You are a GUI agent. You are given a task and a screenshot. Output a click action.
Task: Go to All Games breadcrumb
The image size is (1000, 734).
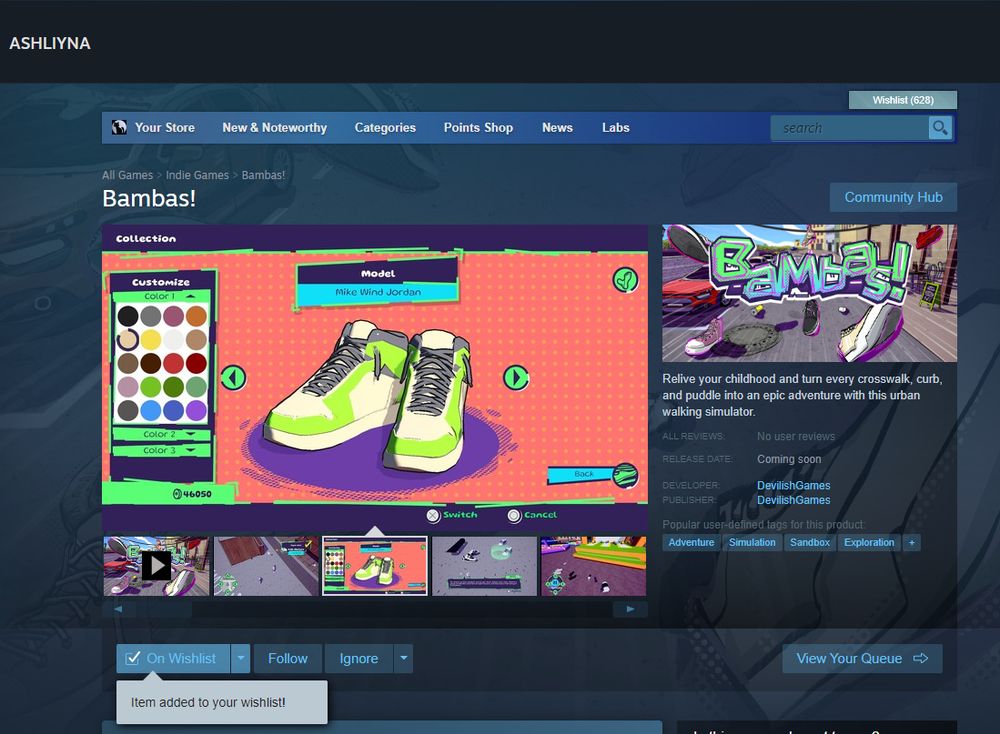tap(128, 175)
